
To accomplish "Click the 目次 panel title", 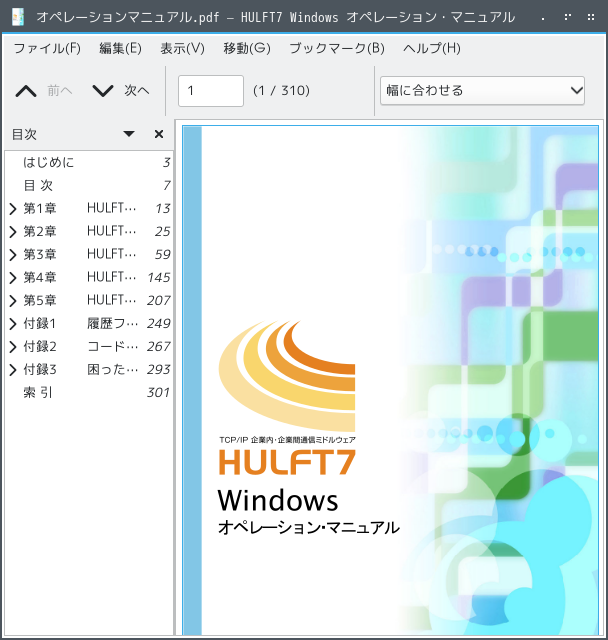I will coord(24,134).
